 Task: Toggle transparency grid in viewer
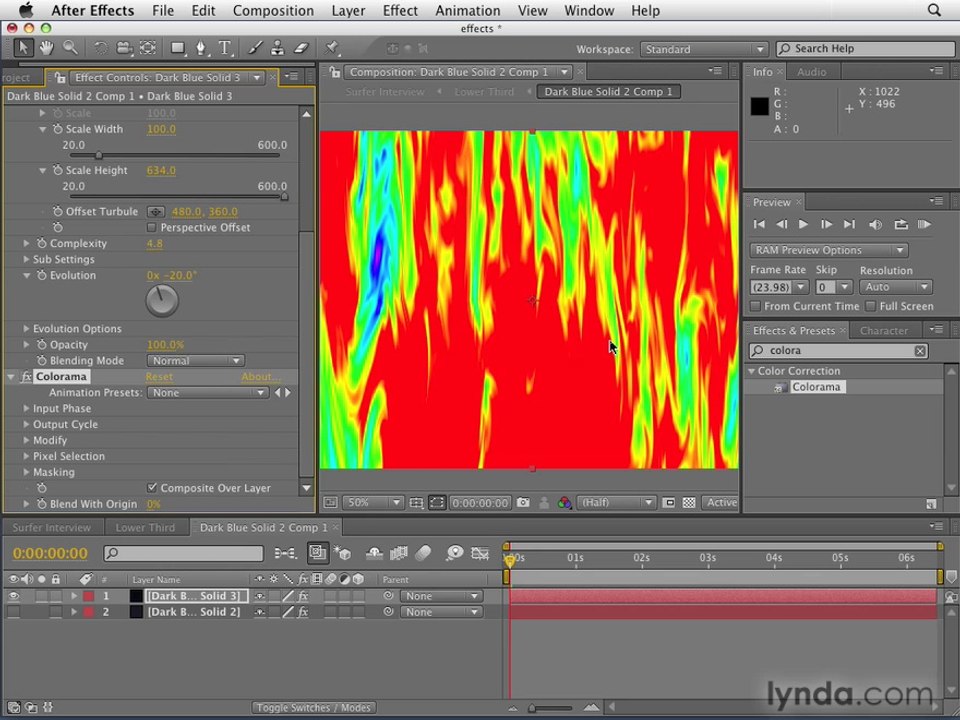689,503
